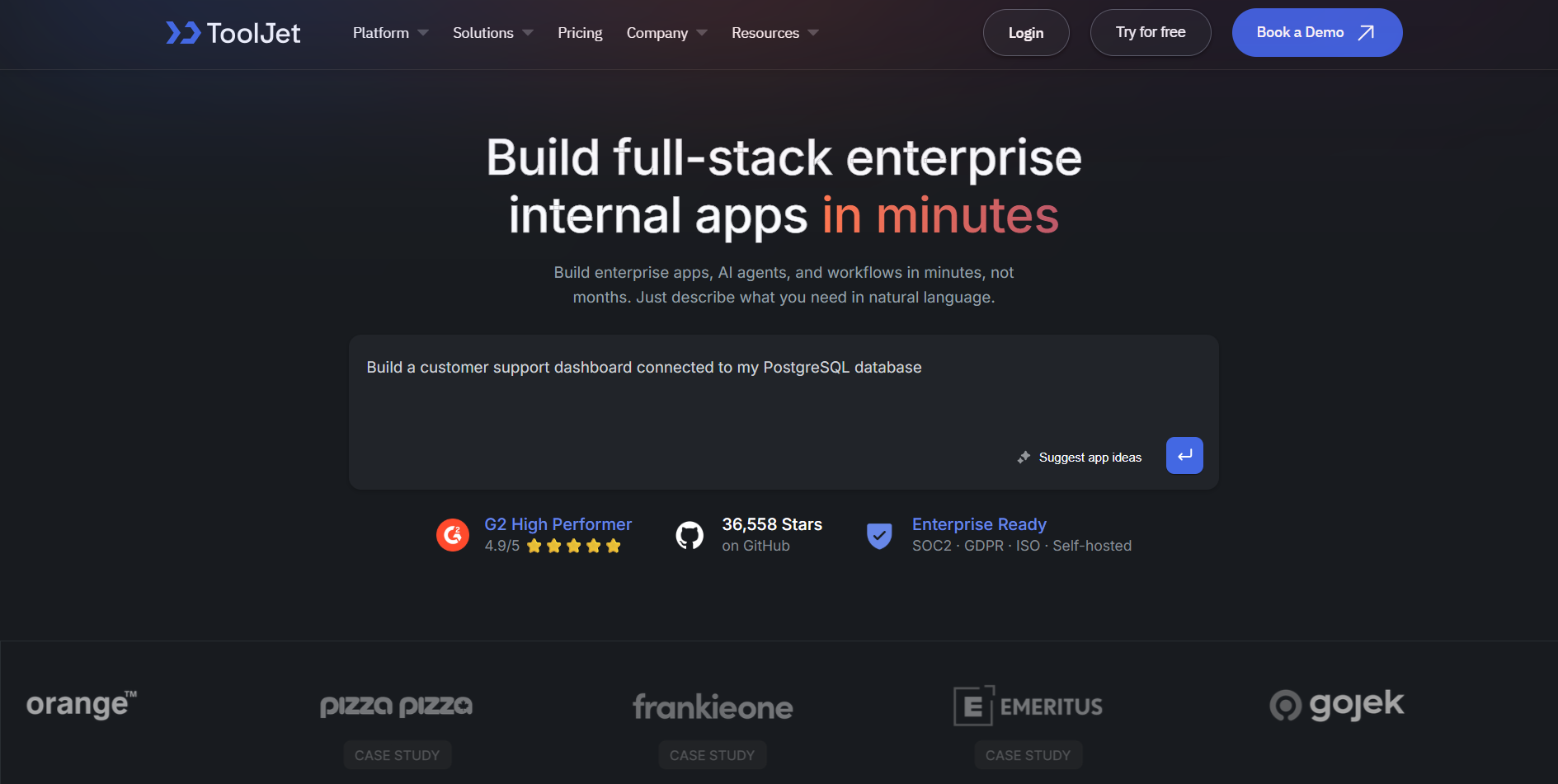Click the Try for free button
The height and width of the screenshot is (784, 1558).
1151,32
